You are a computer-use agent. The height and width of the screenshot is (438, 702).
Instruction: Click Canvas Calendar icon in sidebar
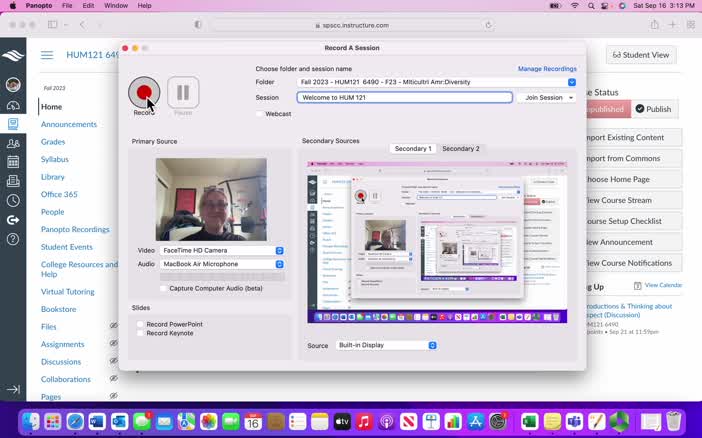[x=12, y=162]
